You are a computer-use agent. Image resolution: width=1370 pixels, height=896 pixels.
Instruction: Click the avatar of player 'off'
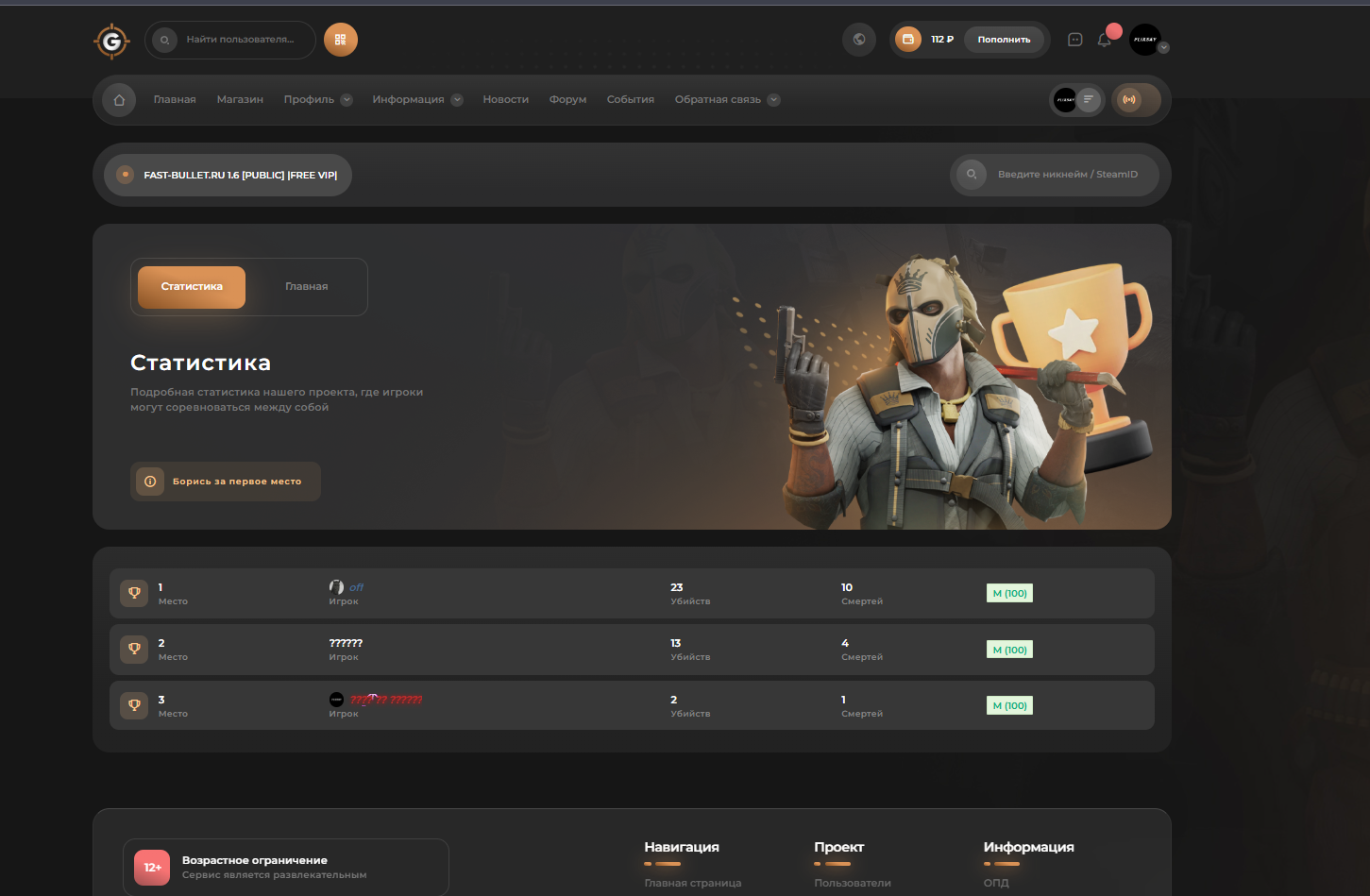[x=336, y=587]
